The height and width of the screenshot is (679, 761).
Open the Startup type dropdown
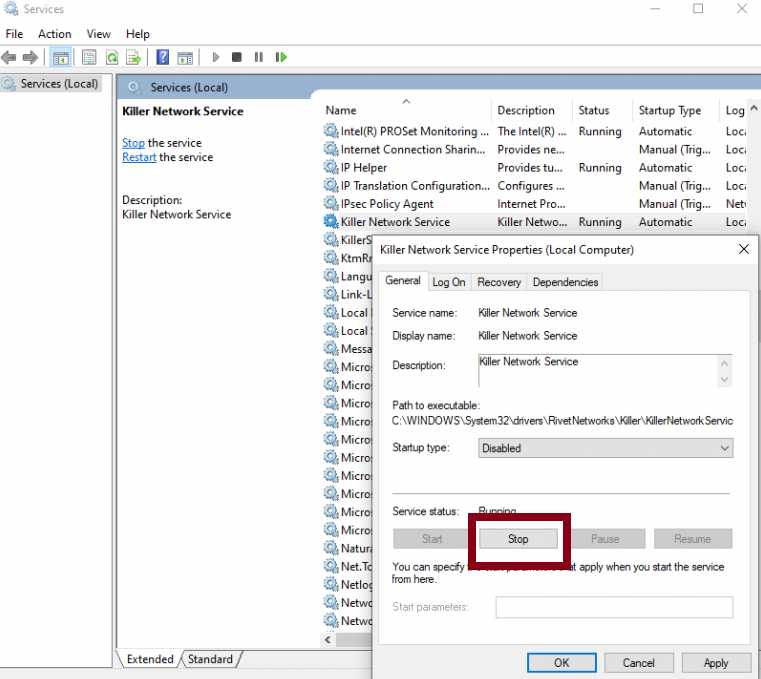(x=605, y=448)
